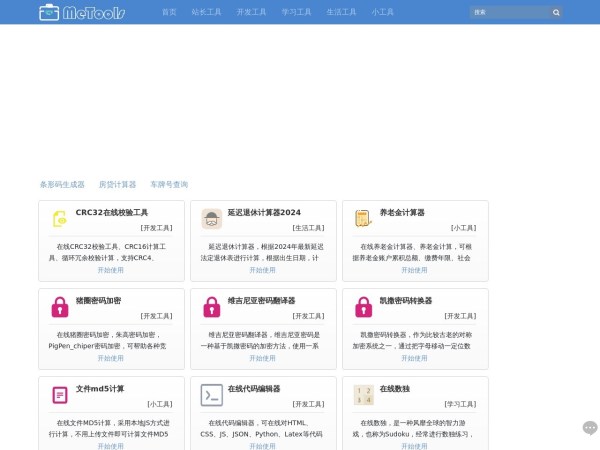
Task: Click the 条形码生成器 link
Action: [x=62, y=184]
